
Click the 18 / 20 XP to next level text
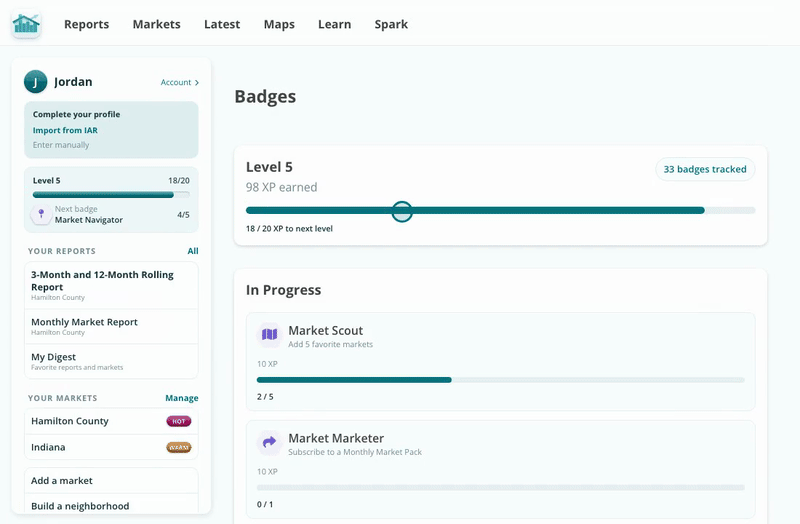[x=289, y=229]
